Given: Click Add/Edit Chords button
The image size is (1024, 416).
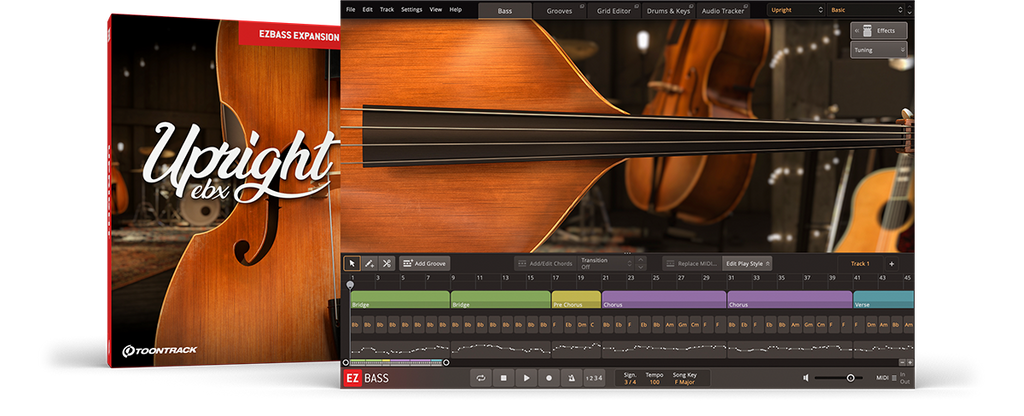Looking at the screenshot, I should [545, 264].
